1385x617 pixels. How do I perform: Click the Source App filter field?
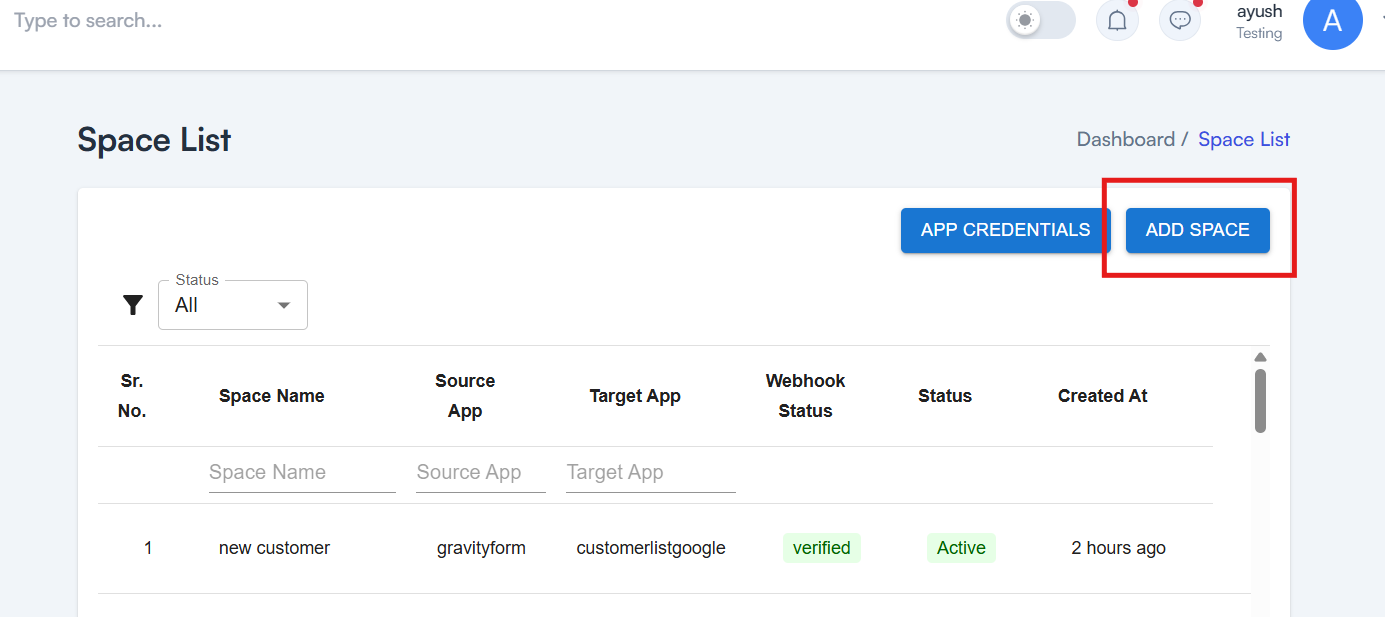click(x=481, y=472)
